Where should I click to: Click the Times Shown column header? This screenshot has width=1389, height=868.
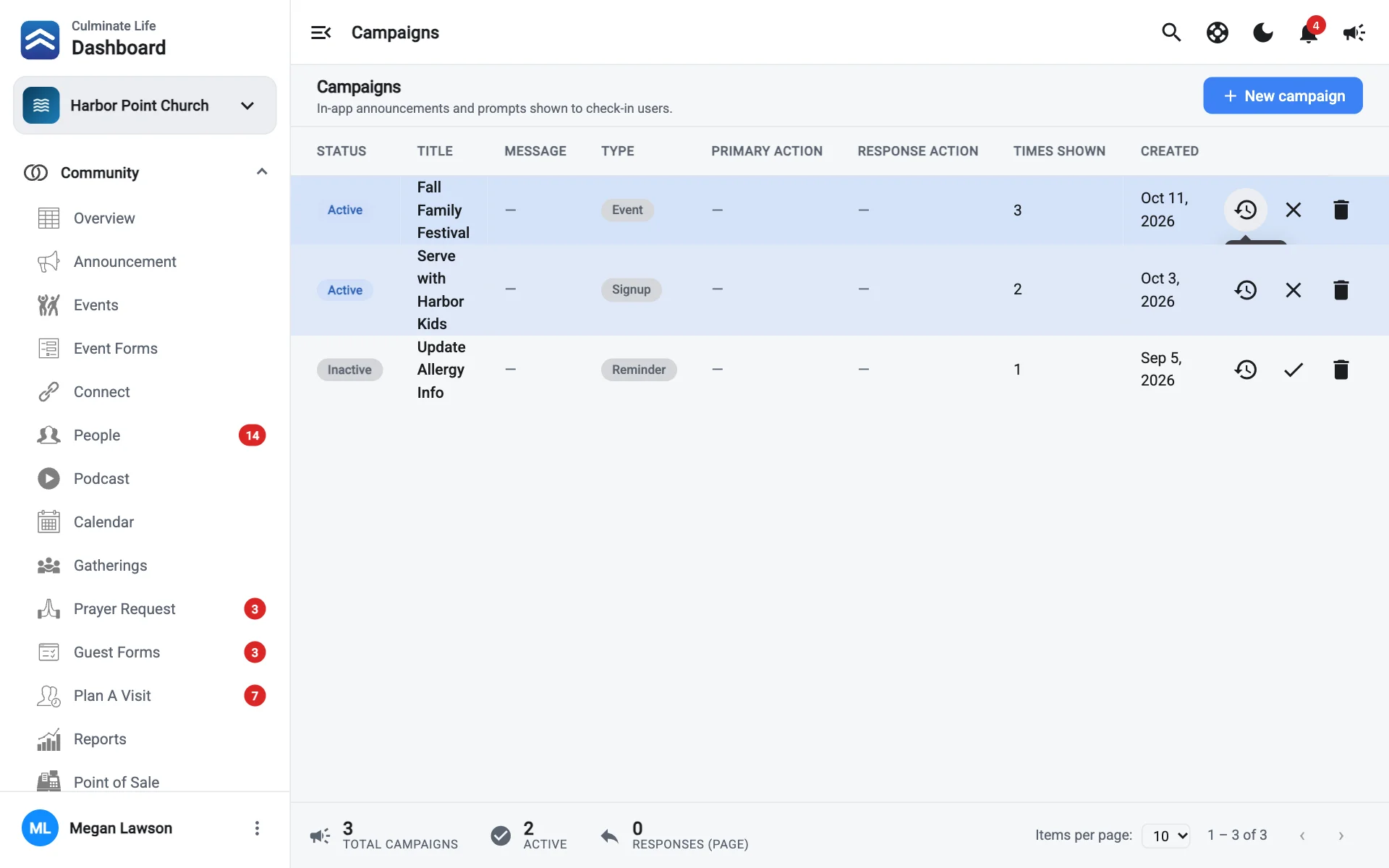pos(1059,151)
